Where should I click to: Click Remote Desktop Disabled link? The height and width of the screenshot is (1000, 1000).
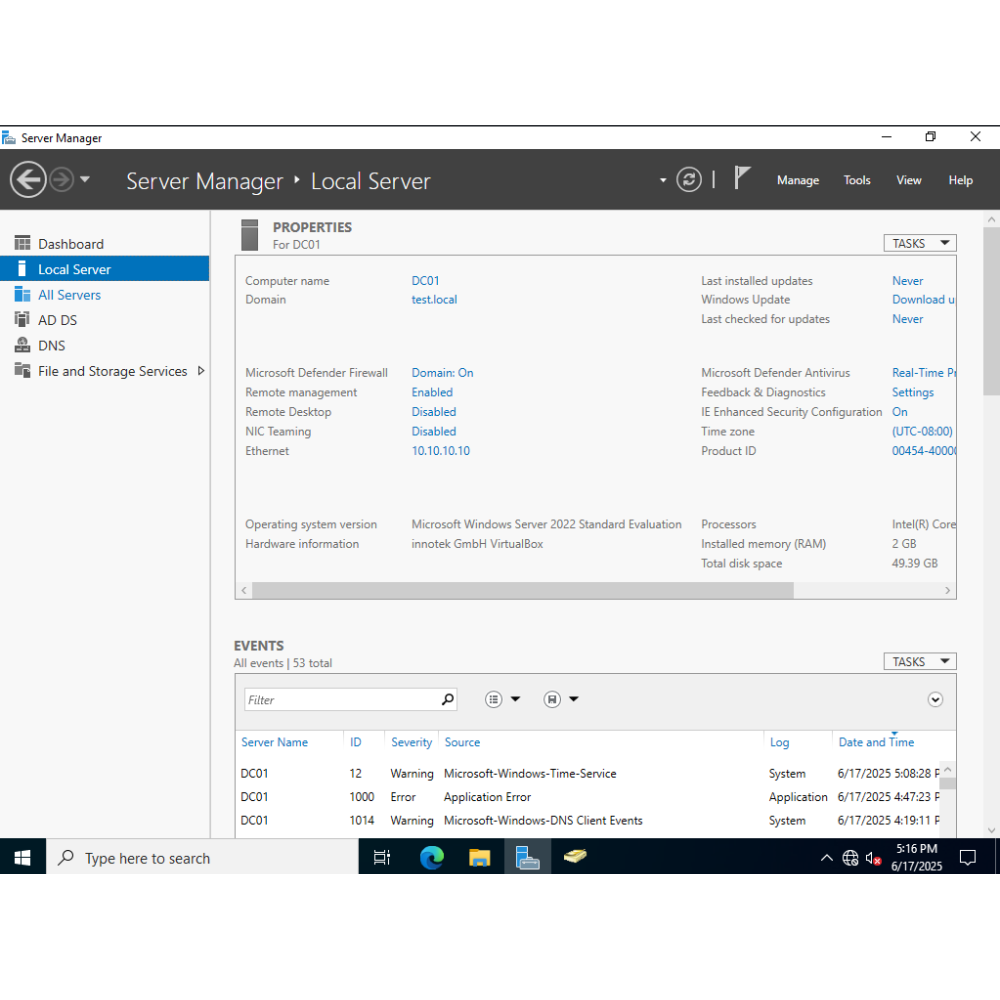click(x=434, y=412)
